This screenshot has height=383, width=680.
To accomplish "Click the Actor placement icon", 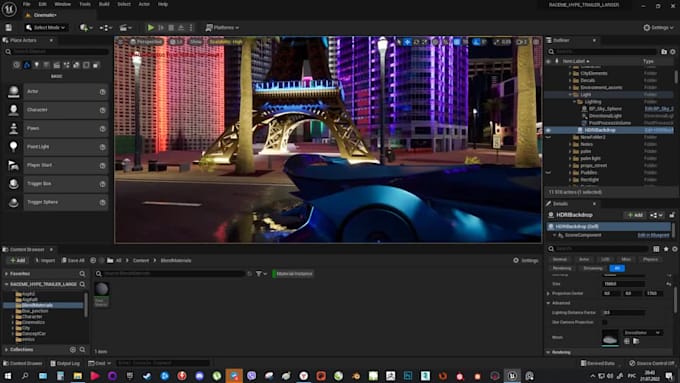I will point(13,92).
